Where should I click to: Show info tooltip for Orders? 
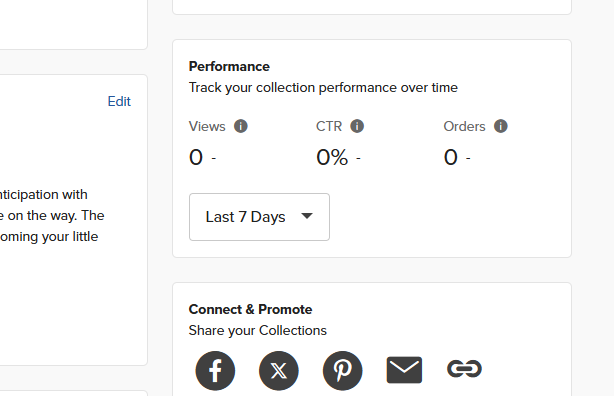[501, 126]
